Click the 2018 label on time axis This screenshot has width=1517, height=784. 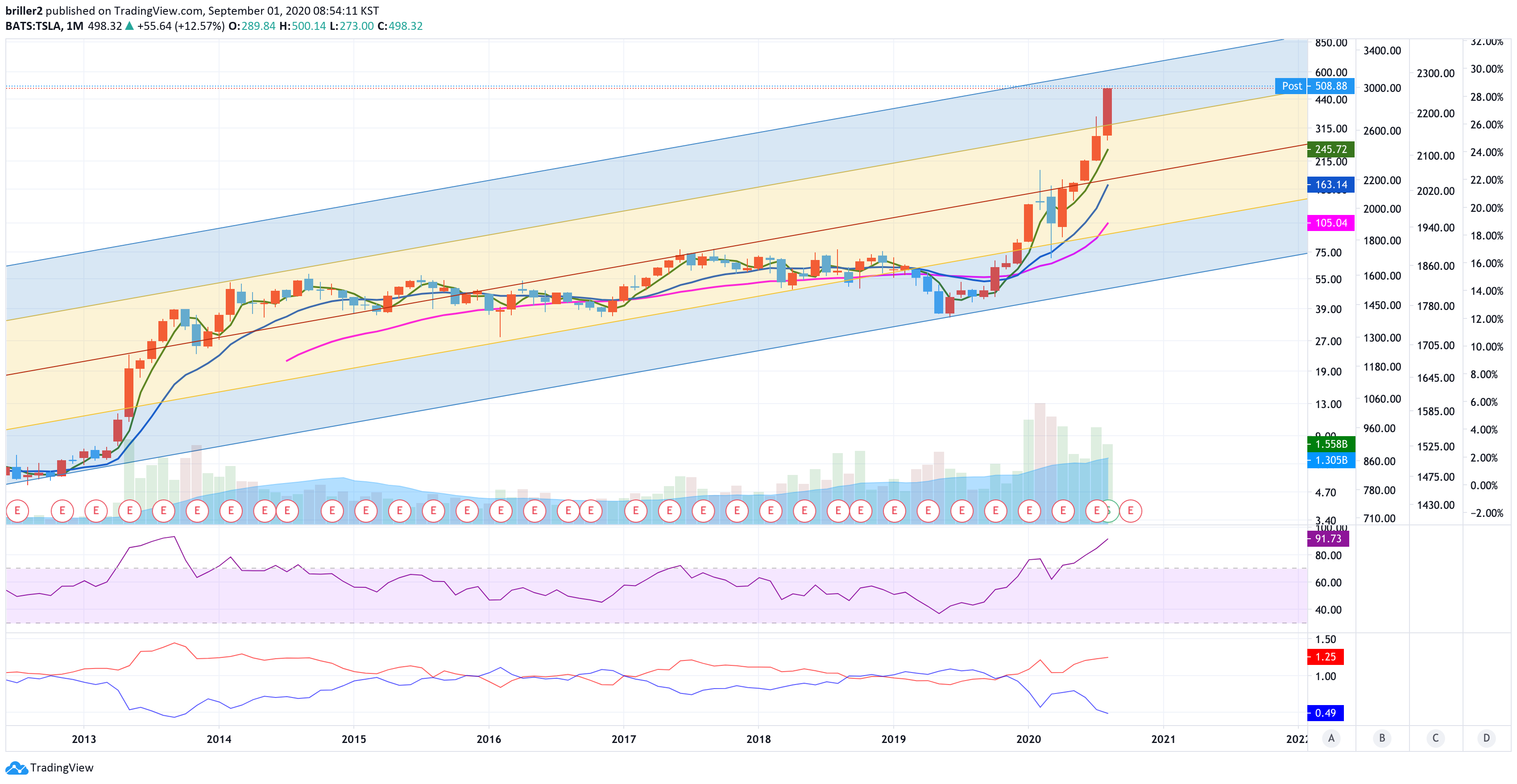[x=758, y=739]
